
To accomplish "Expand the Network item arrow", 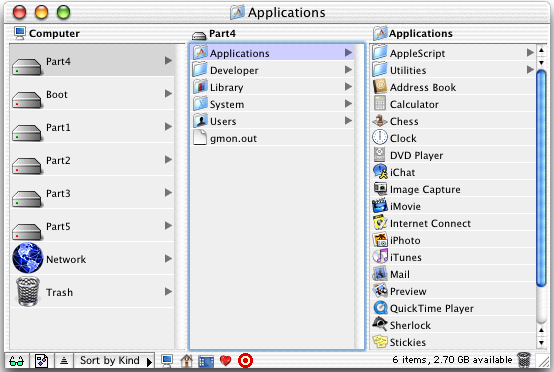I will [x=169, y=259].
